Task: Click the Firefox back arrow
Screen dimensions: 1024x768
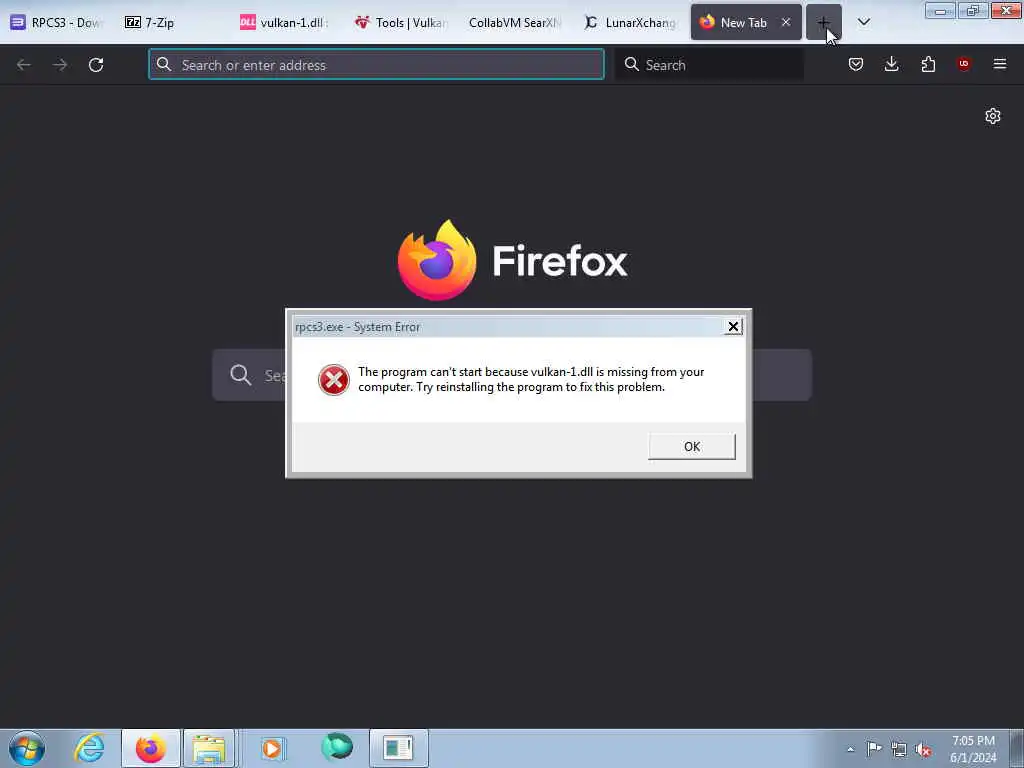Action: pyautogui.click(x=24, y=65)
